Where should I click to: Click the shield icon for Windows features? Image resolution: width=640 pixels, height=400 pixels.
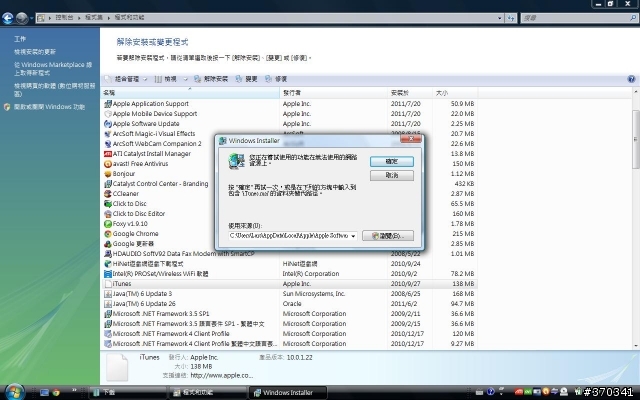tap(7, 107)
